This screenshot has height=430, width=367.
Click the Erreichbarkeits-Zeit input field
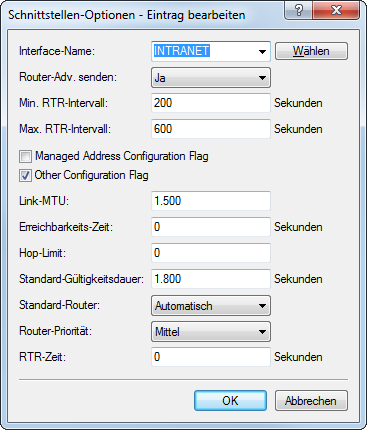tap(211, 227)
